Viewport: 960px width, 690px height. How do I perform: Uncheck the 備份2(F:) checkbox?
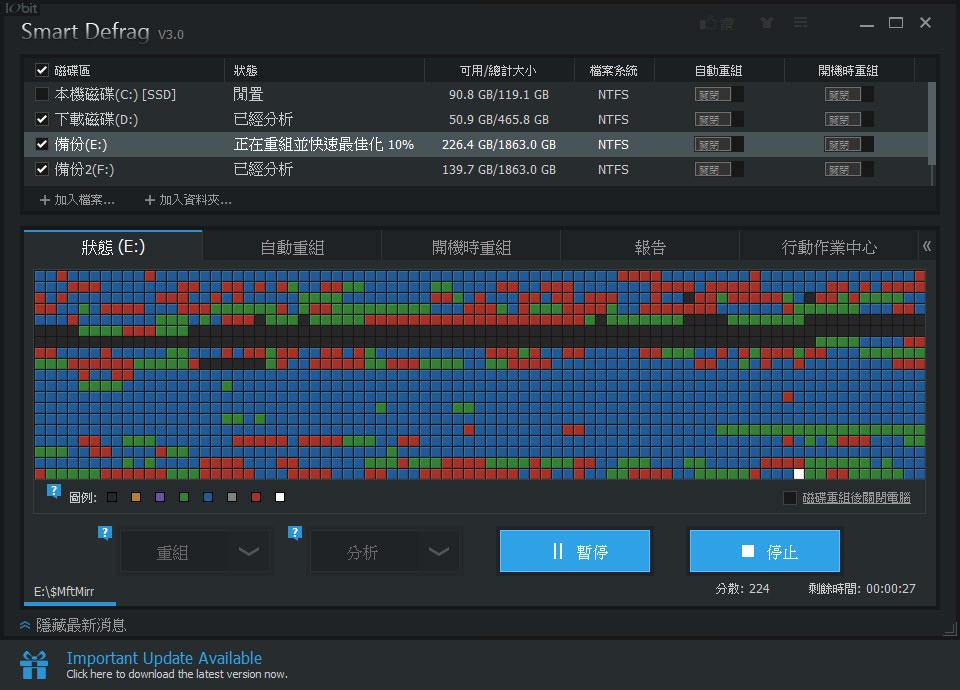click(x=42, y=170)
